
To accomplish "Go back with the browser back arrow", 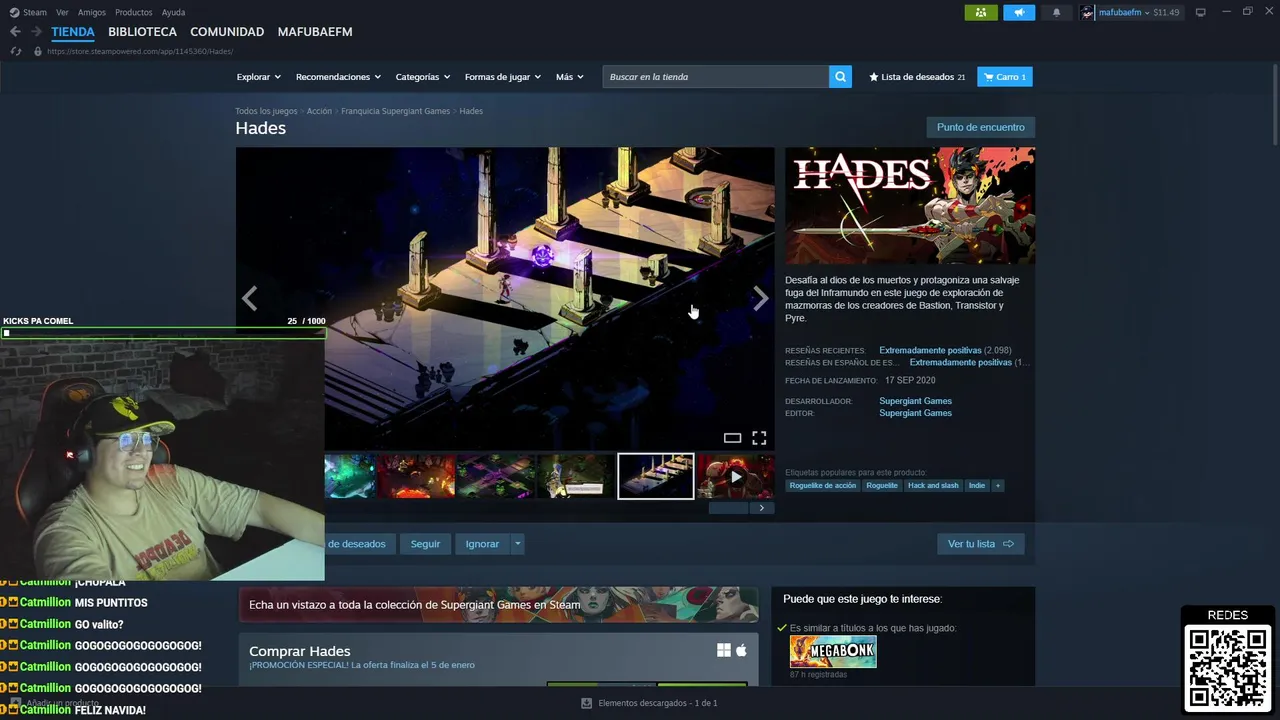I will [x=15, y=32].
